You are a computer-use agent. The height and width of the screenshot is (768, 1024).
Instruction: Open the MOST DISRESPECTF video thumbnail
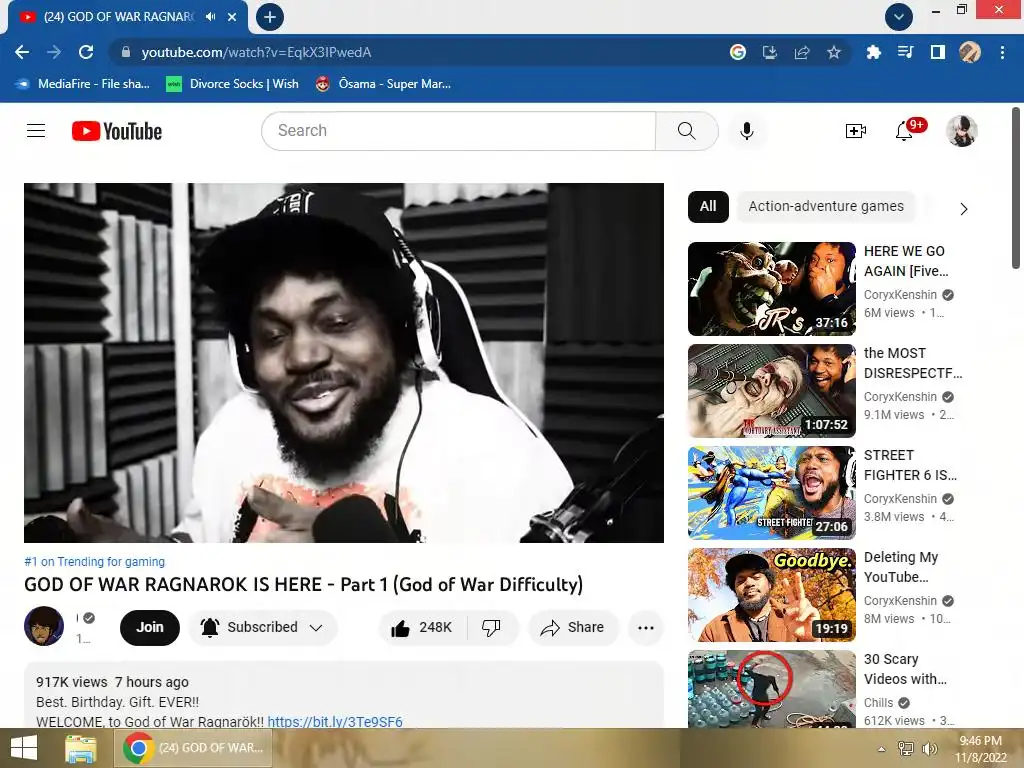click(771, 391)
